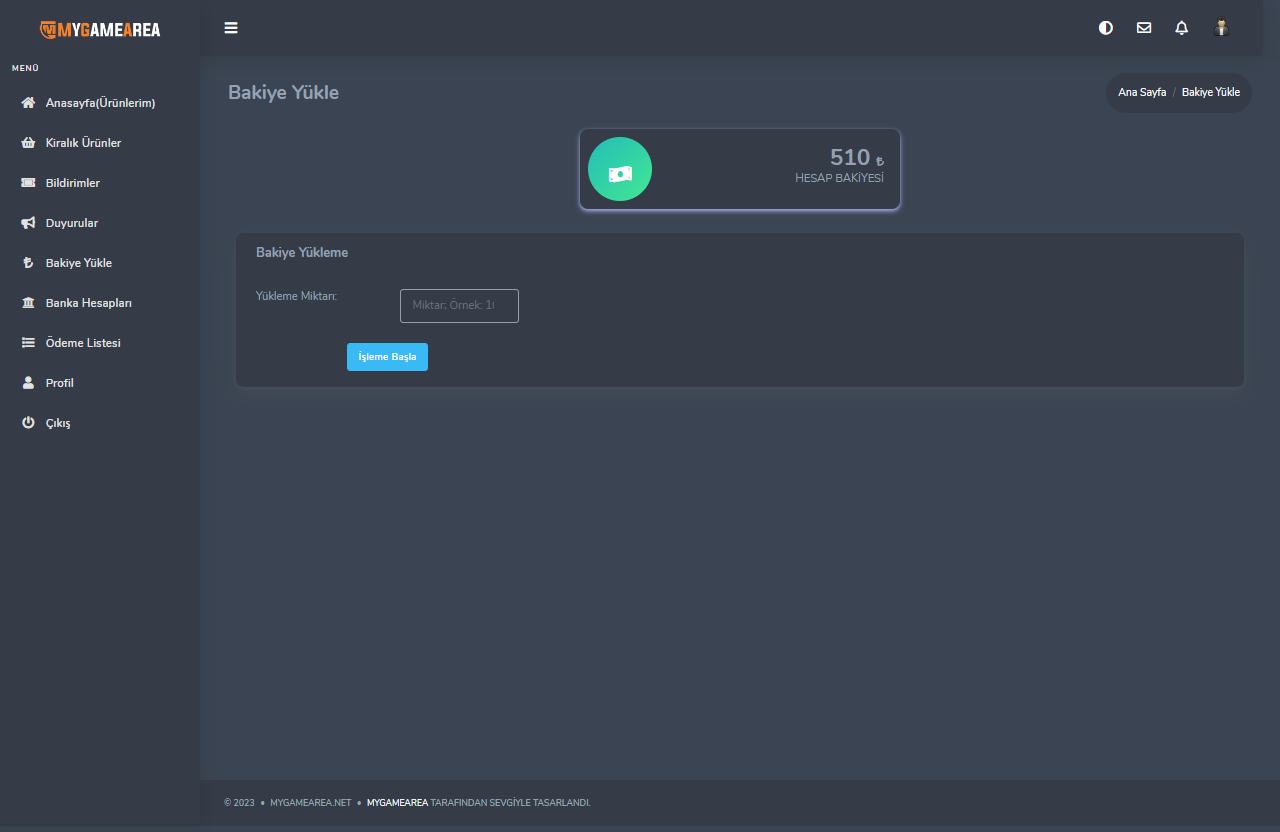
Task: Open the envelope messages icon
Action: [1144, 28]
